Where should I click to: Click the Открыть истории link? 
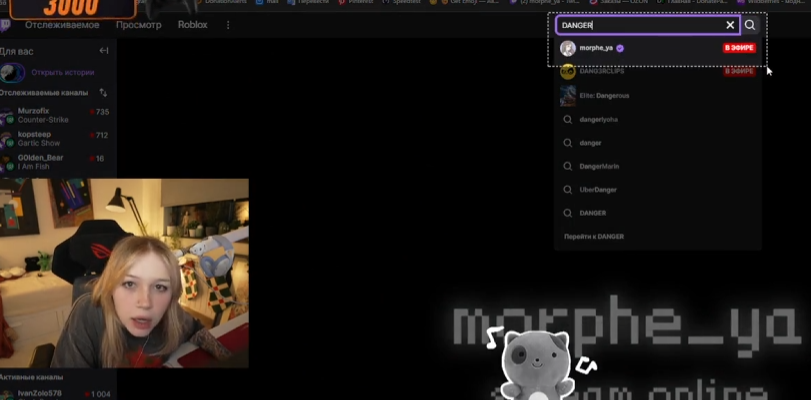tap(63, 72)
